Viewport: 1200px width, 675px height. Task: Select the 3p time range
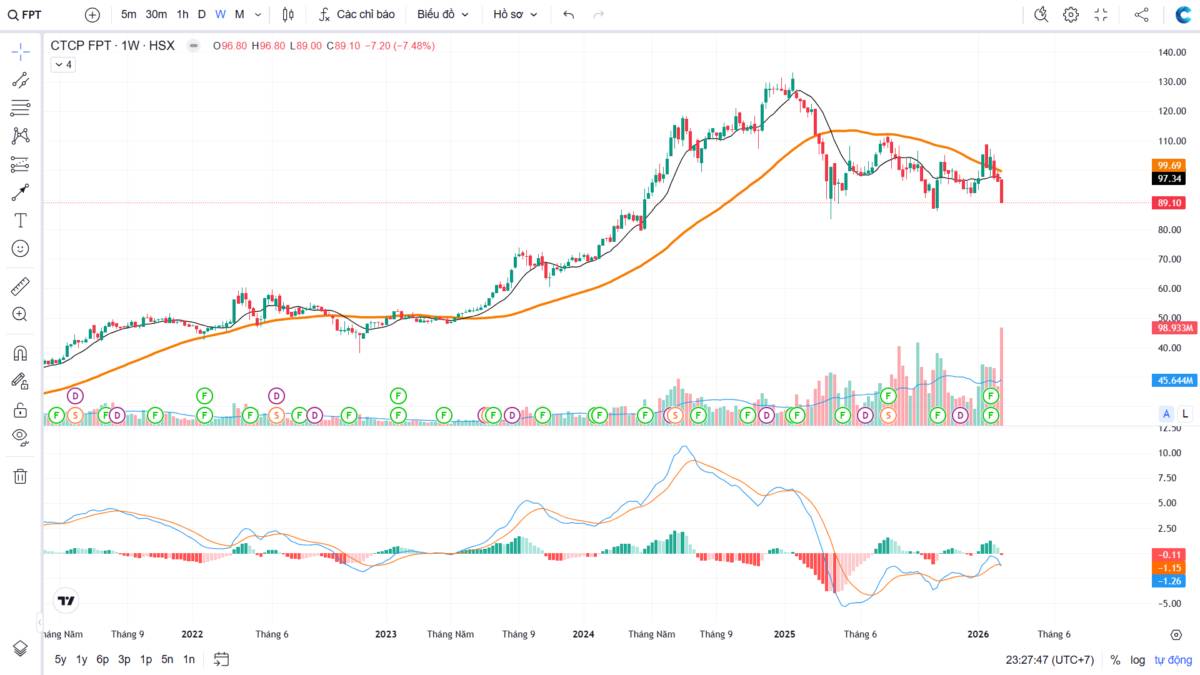tap(124, 659)
